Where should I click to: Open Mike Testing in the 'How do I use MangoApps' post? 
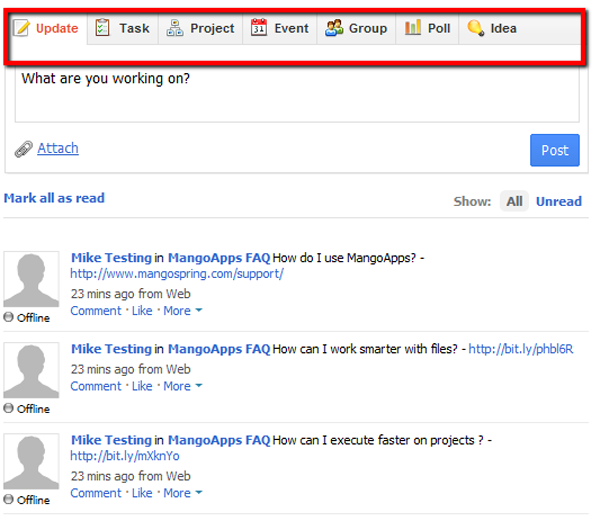click(x=111, y=258)
